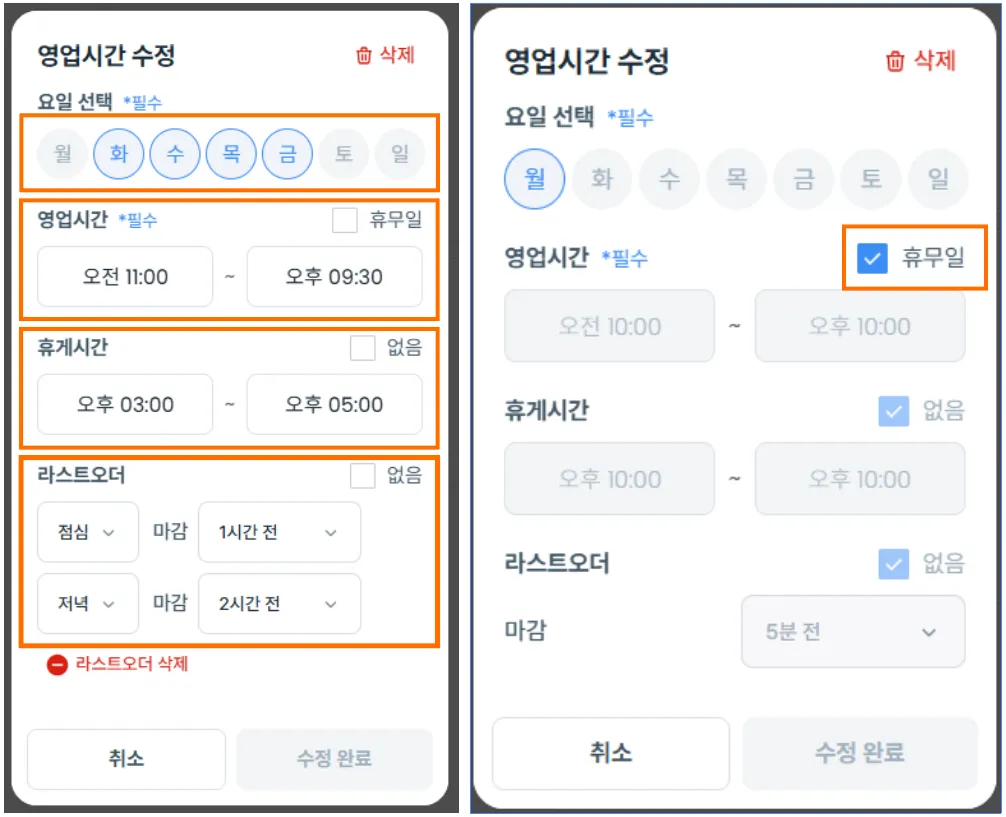Click the 오전 11:00 opening time field
Screen dimensions: 1006x817
pyautogui.click(x=125, y=277)
